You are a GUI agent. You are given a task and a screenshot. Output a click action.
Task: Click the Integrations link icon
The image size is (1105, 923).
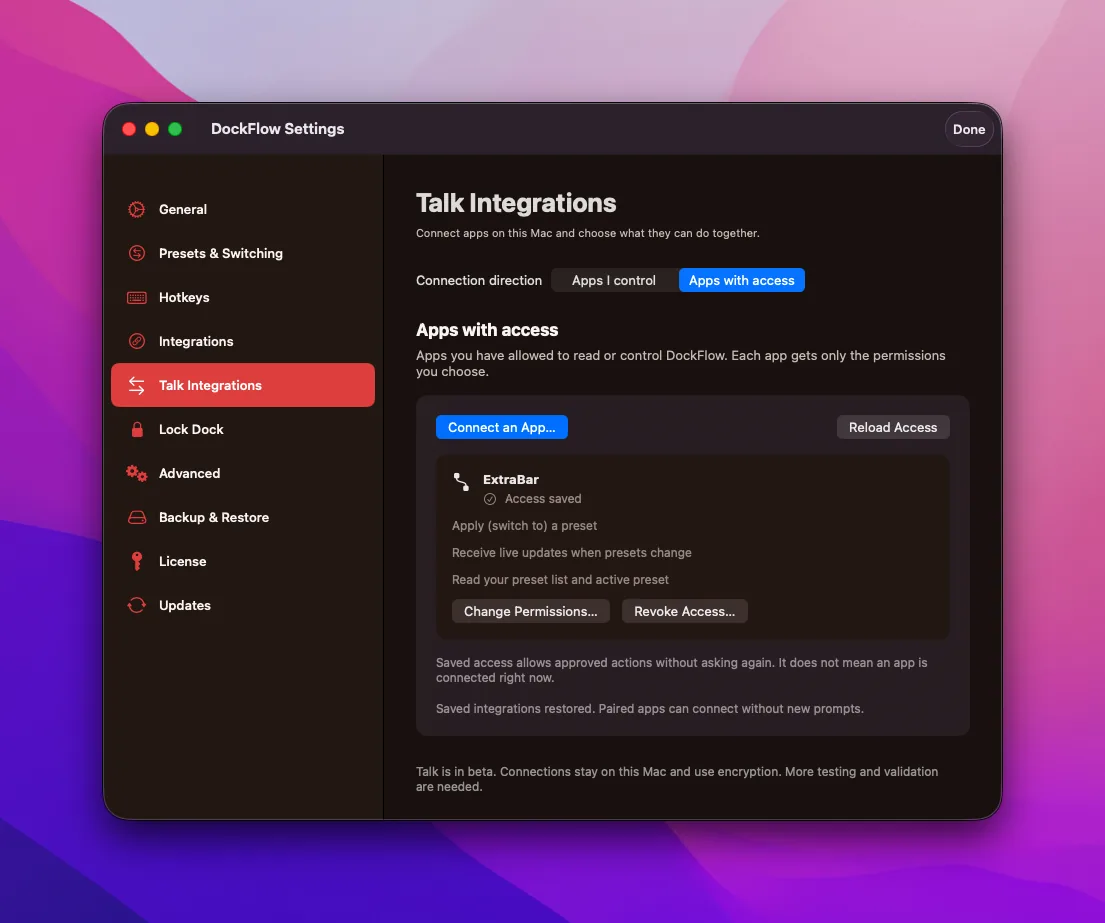[137, 341]
